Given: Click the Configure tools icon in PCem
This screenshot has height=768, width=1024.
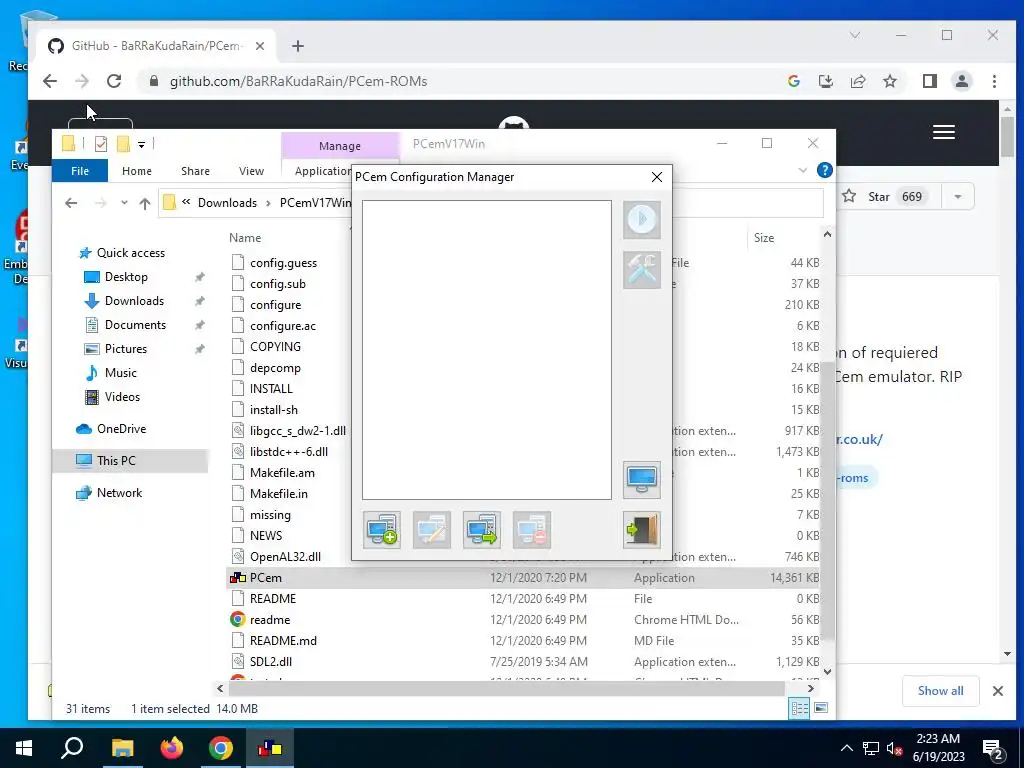Looking at the screenshot, I should coord(642,270).
